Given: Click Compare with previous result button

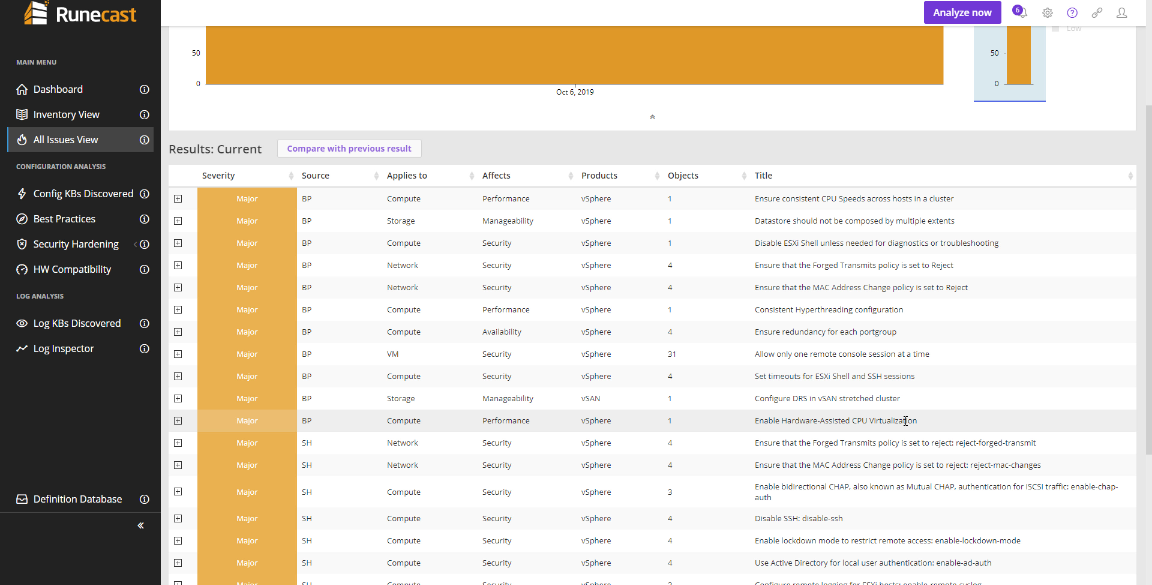Looking at the screenshot, I should point(349,148).
